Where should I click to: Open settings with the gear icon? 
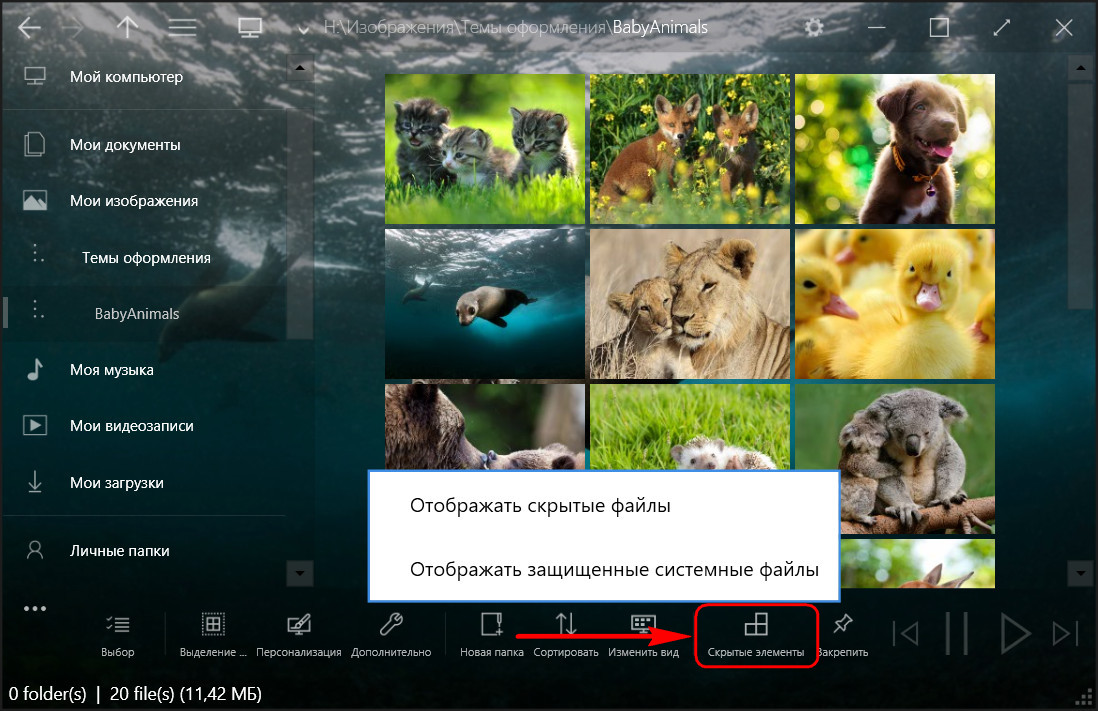(814, 27)
